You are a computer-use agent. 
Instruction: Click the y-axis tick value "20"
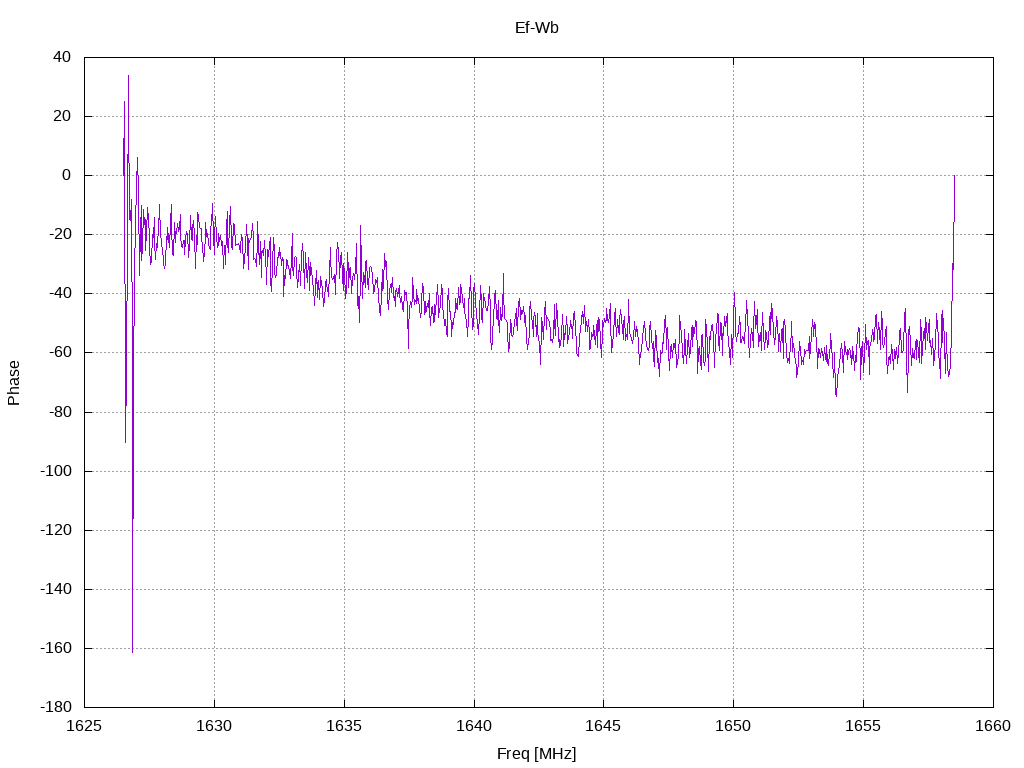62,116
